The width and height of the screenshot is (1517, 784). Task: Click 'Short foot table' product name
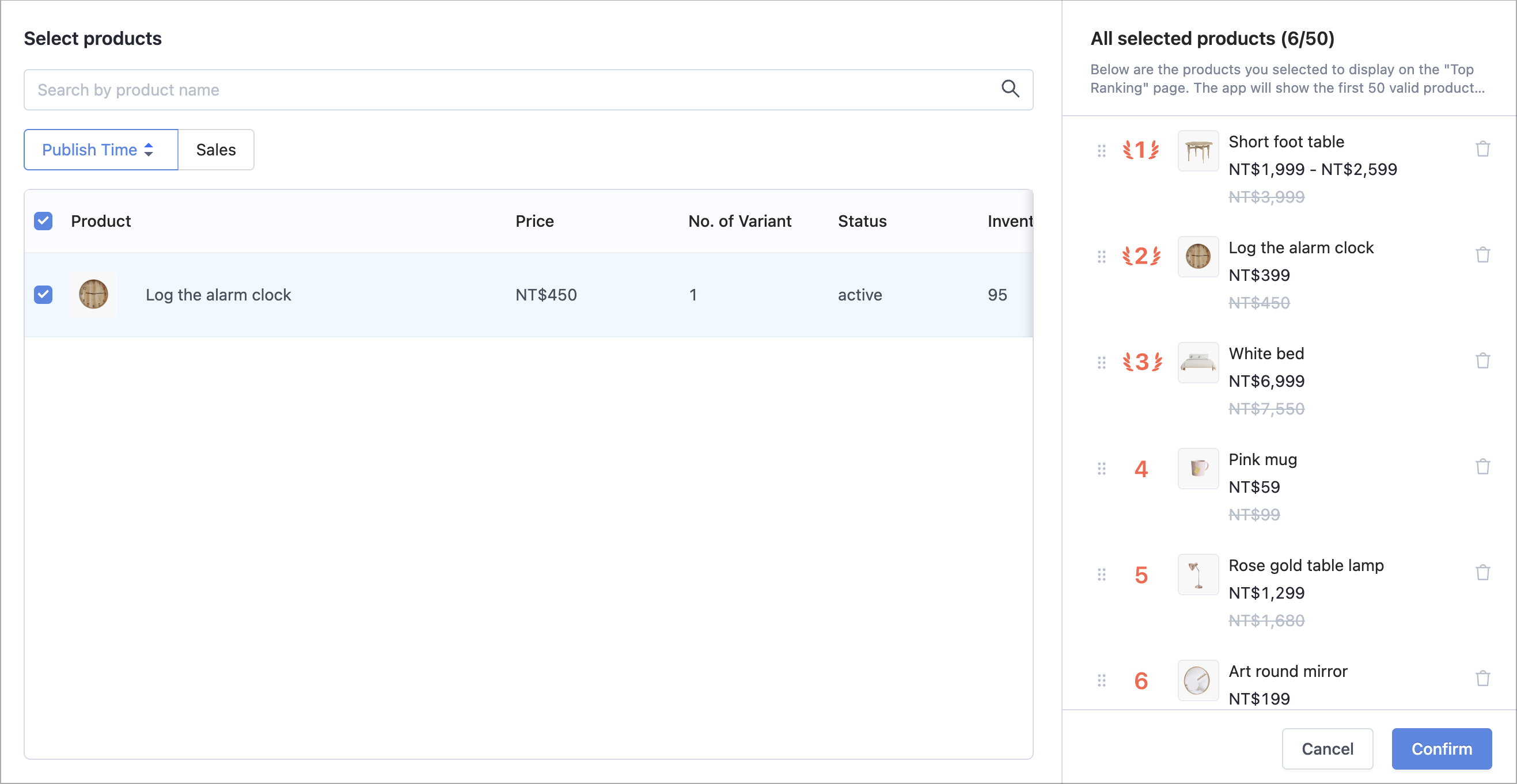point(1285,142)
